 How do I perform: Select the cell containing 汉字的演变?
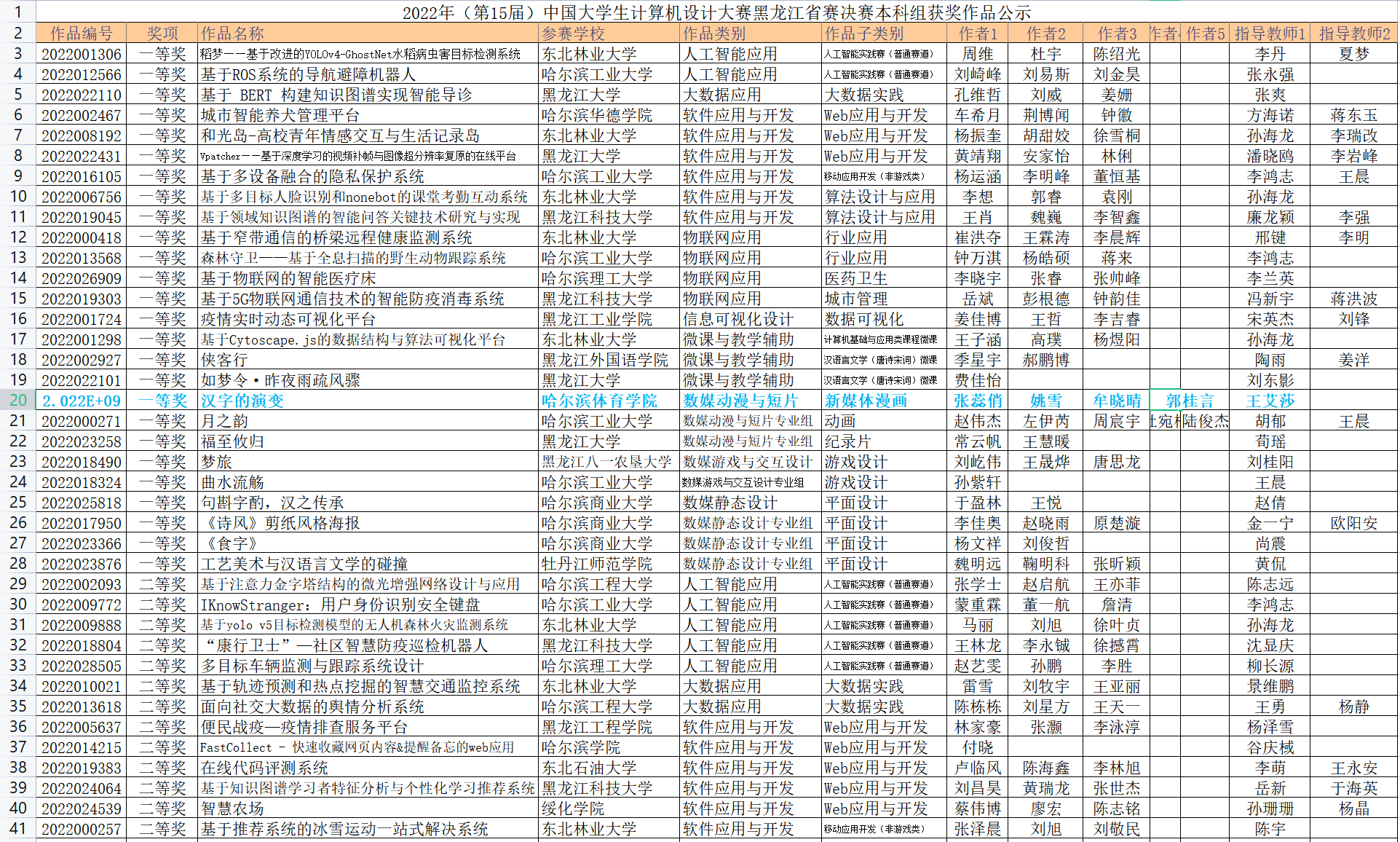coord(242,401)
